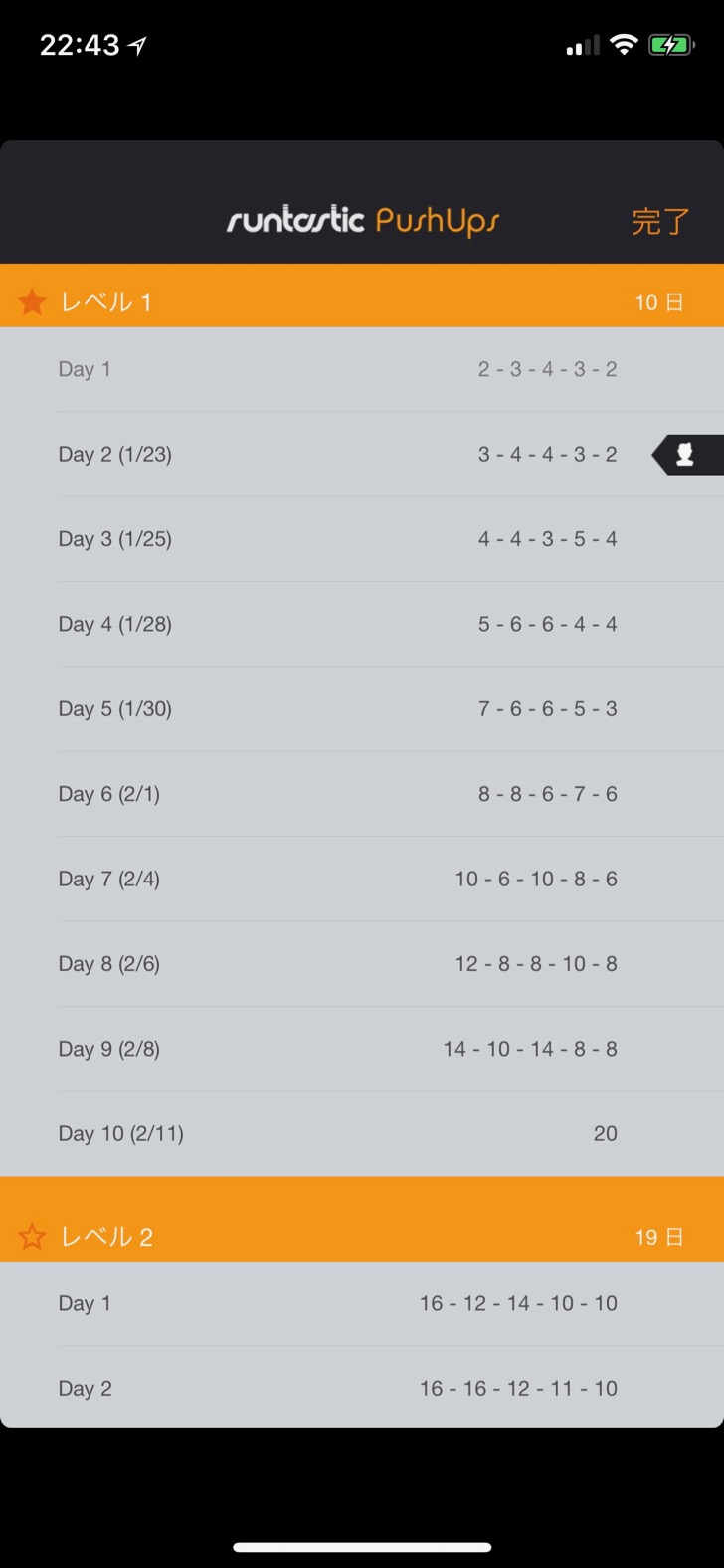724x1568 pixels.
Task: Tap the レベル 2 Day 2 row
Action: [362, 1388]
